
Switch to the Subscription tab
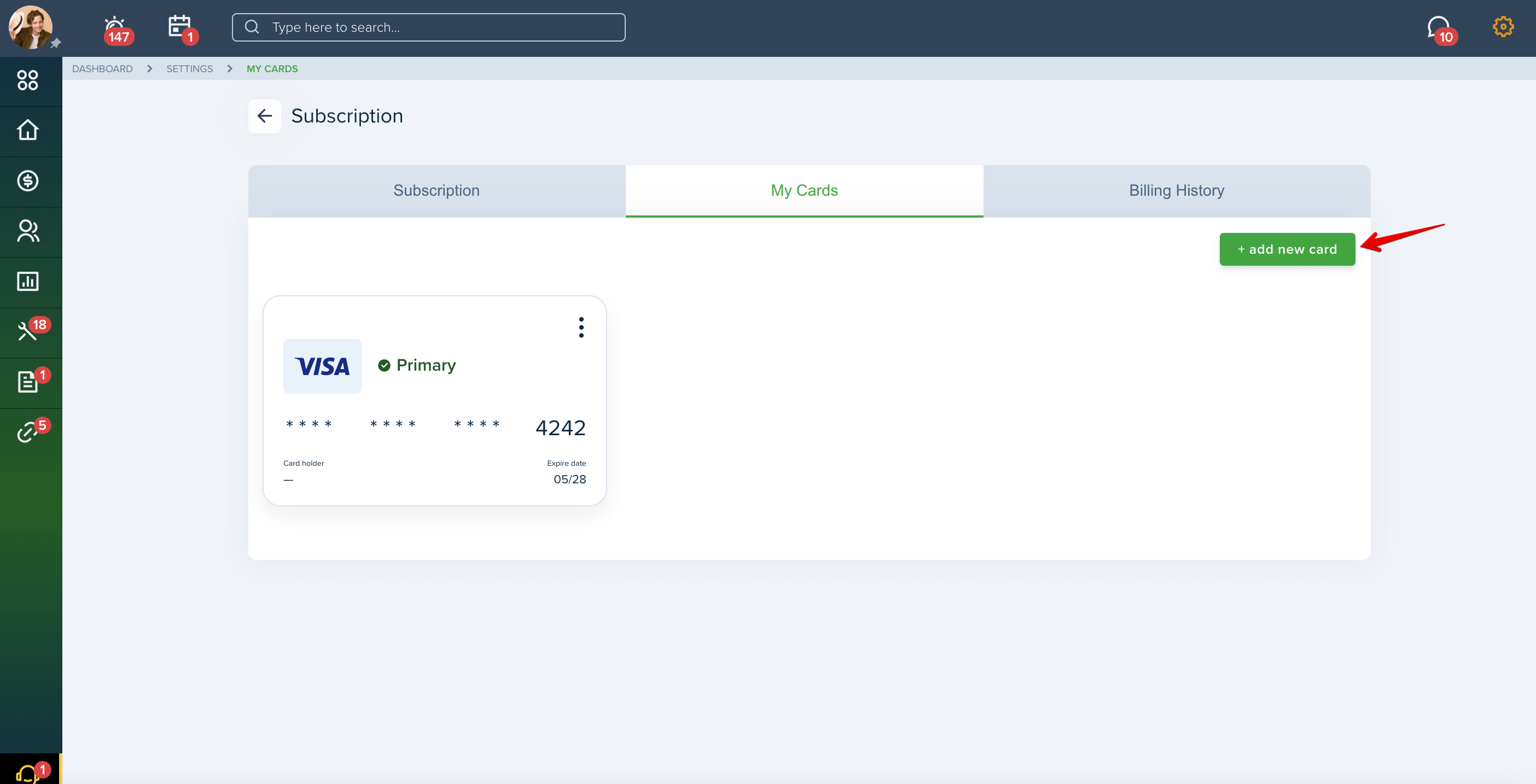(x=437, y=191)
